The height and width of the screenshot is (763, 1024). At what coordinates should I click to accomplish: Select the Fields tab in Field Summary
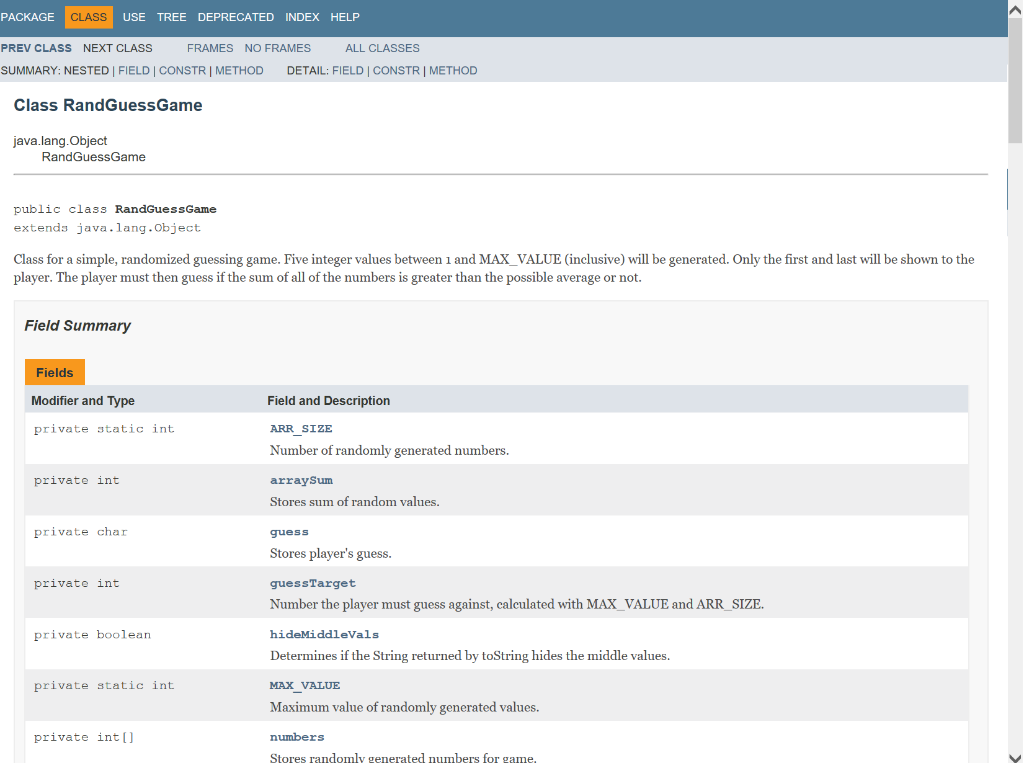(x=54, y=371)
